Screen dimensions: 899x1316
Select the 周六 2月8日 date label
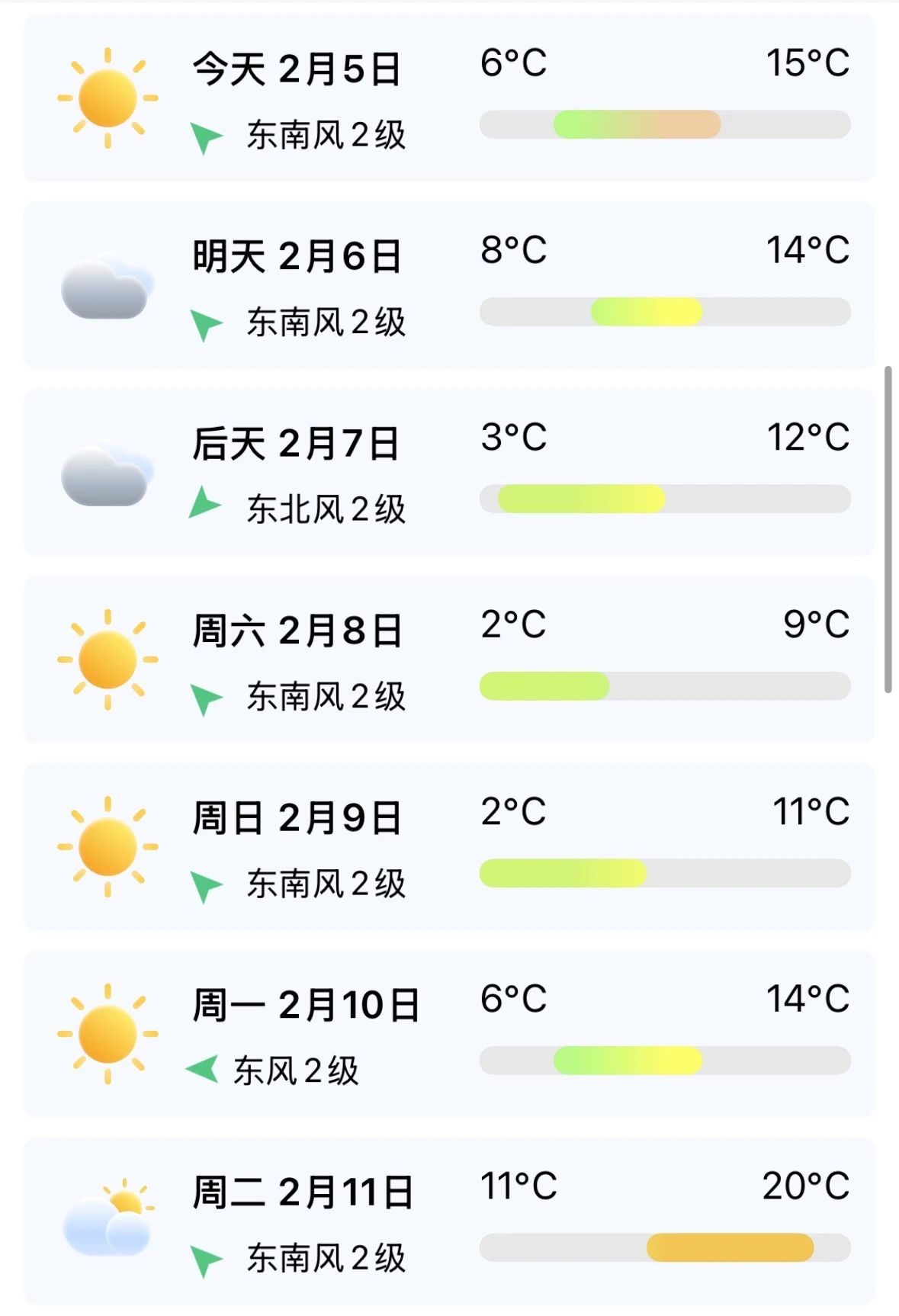click(297, 631)
